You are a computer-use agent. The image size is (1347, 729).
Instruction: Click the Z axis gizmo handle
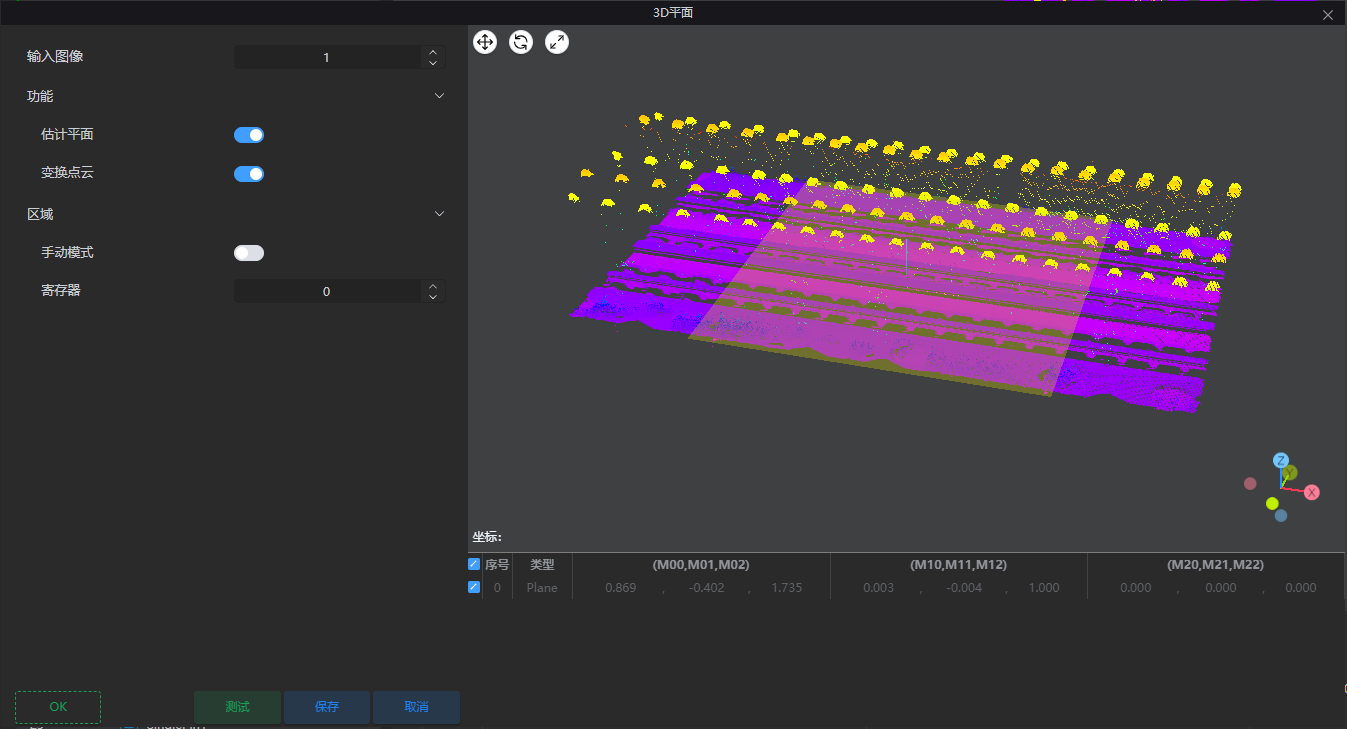tap(1280, 460)
